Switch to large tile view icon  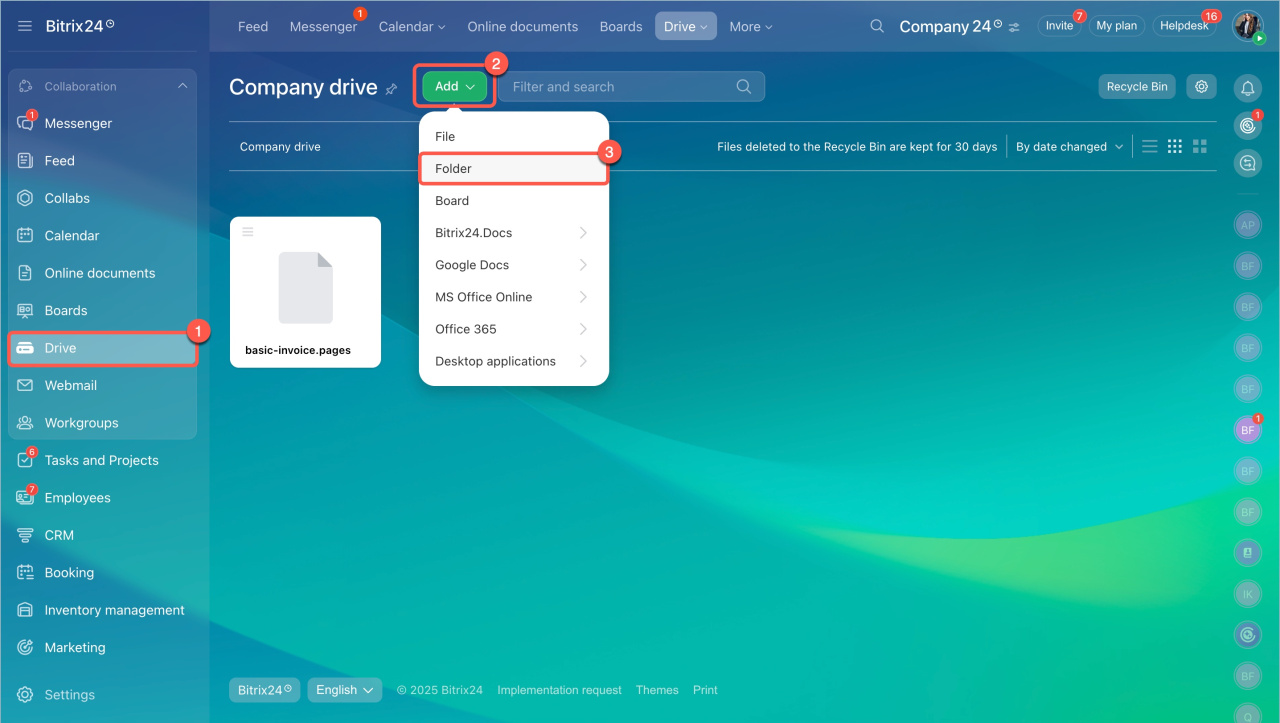tap(1200, 147)
